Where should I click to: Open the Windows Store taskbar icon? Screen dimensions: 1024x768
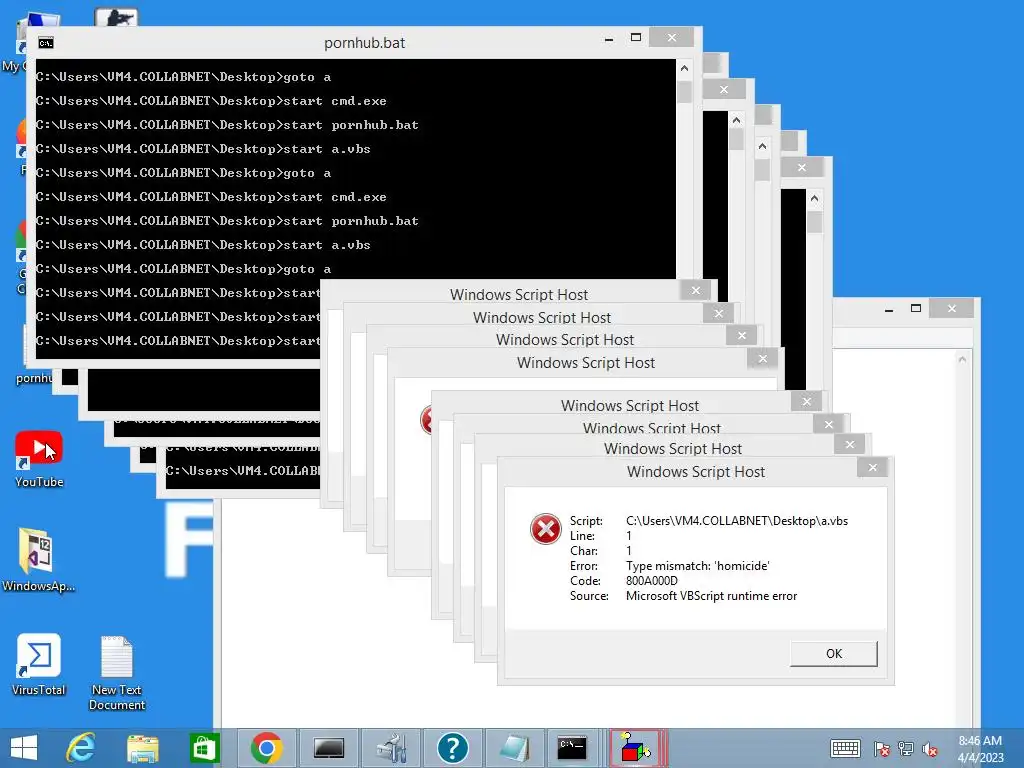[x=204, y=748]
